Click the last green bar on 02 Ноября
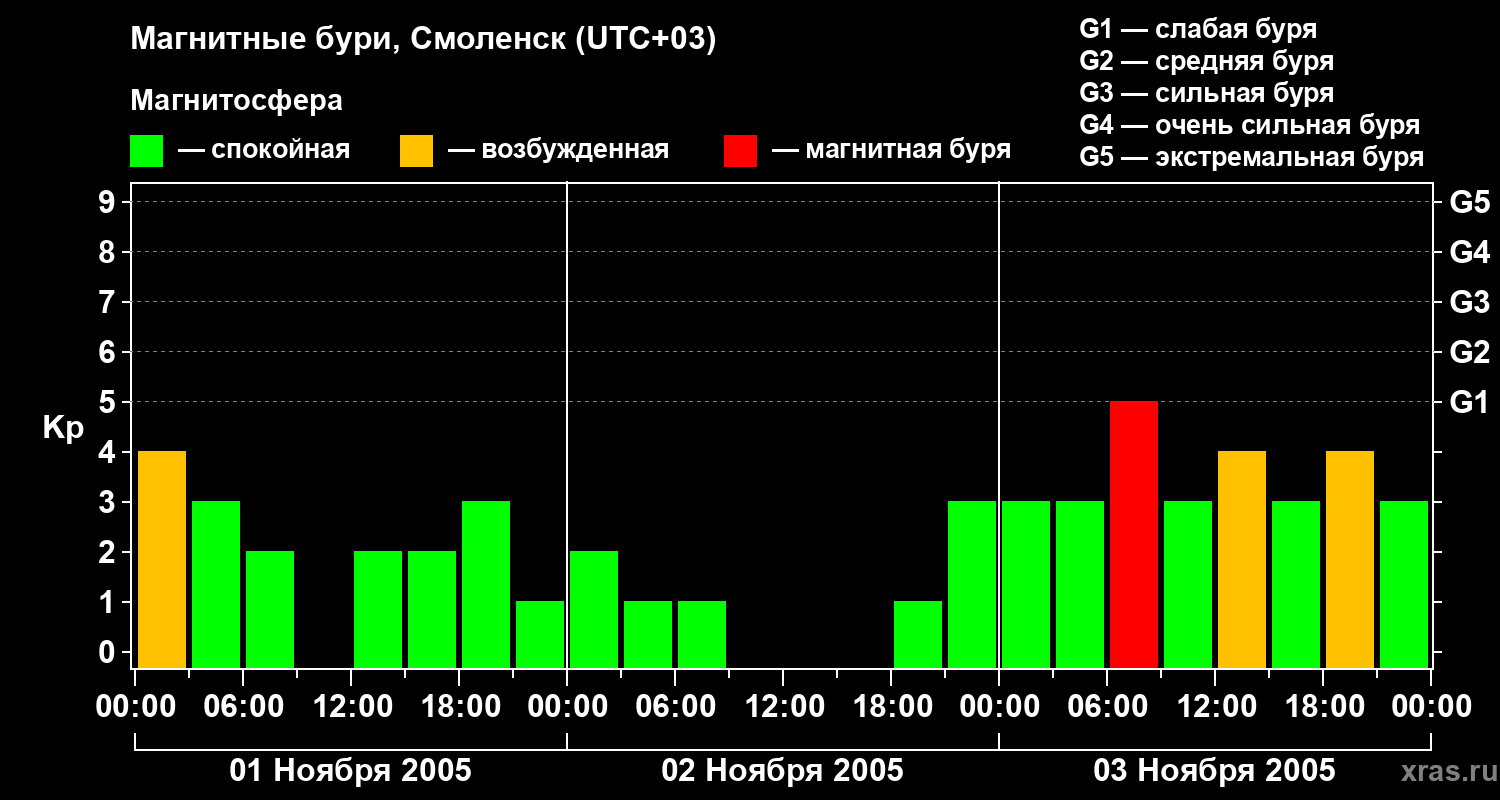Screen dimensions: 1500x800 click(x=972, y=585)
